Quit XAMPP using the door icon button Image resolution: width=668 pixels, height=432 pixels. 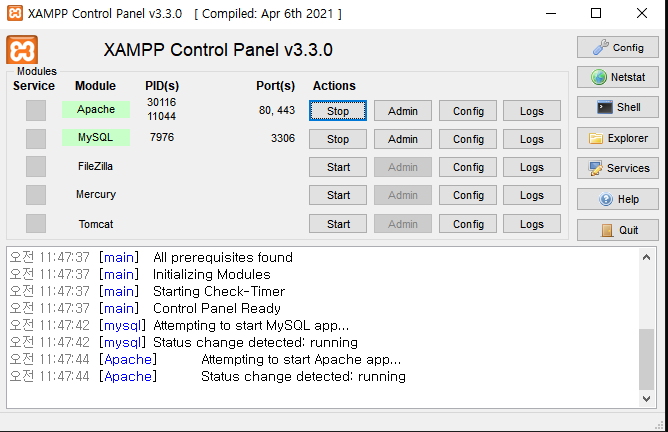tap(618, 230)
